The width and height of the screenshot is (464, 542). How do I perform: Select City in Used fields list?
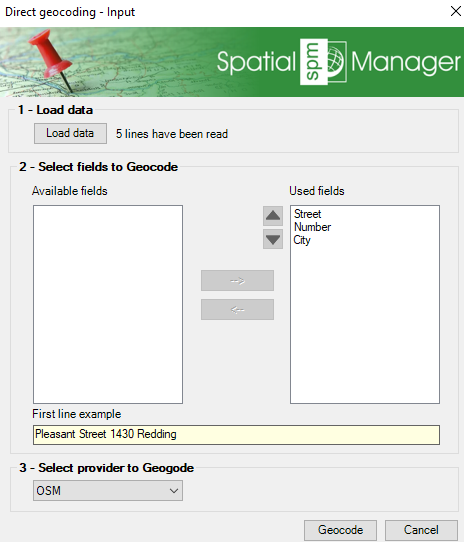(302, 240)
